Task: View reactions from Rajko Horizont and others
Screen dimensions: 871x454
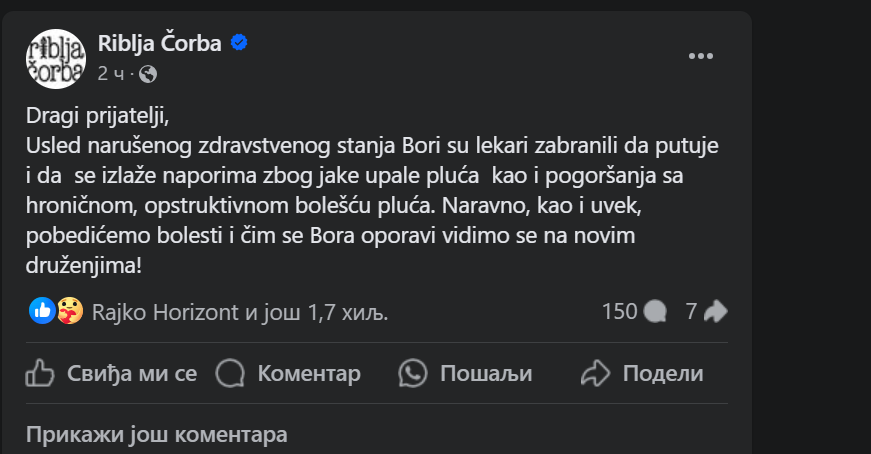Action: point(240,312)
